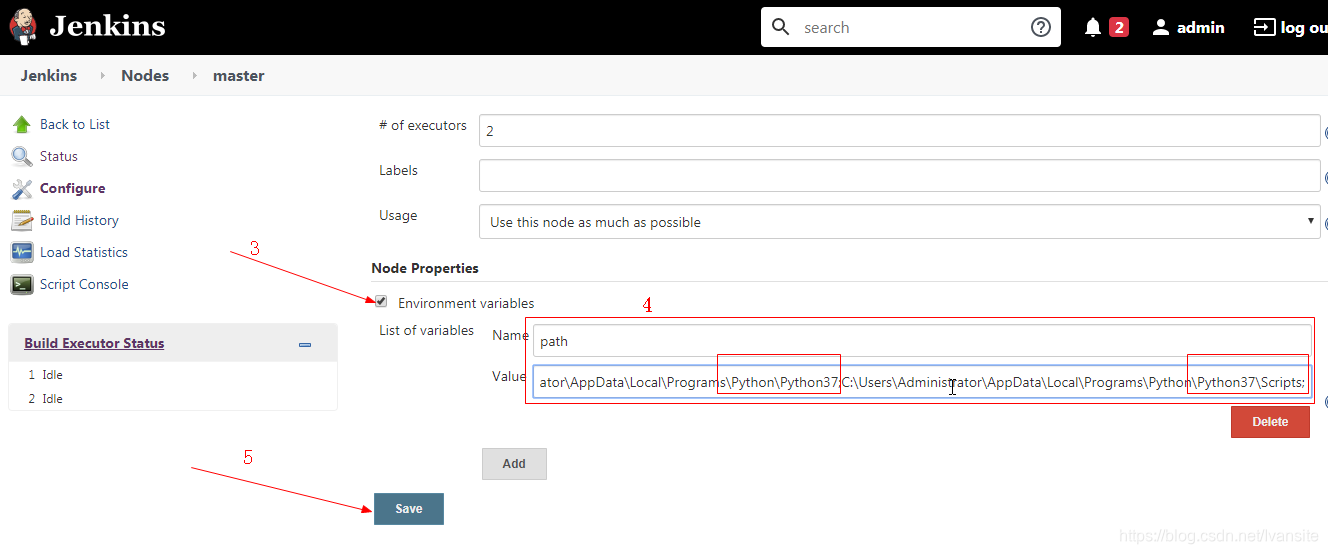This screenshot has height=554, width=1328.
Task: Click the Jenkins butler logo icon
Action: tap(24, 26)
